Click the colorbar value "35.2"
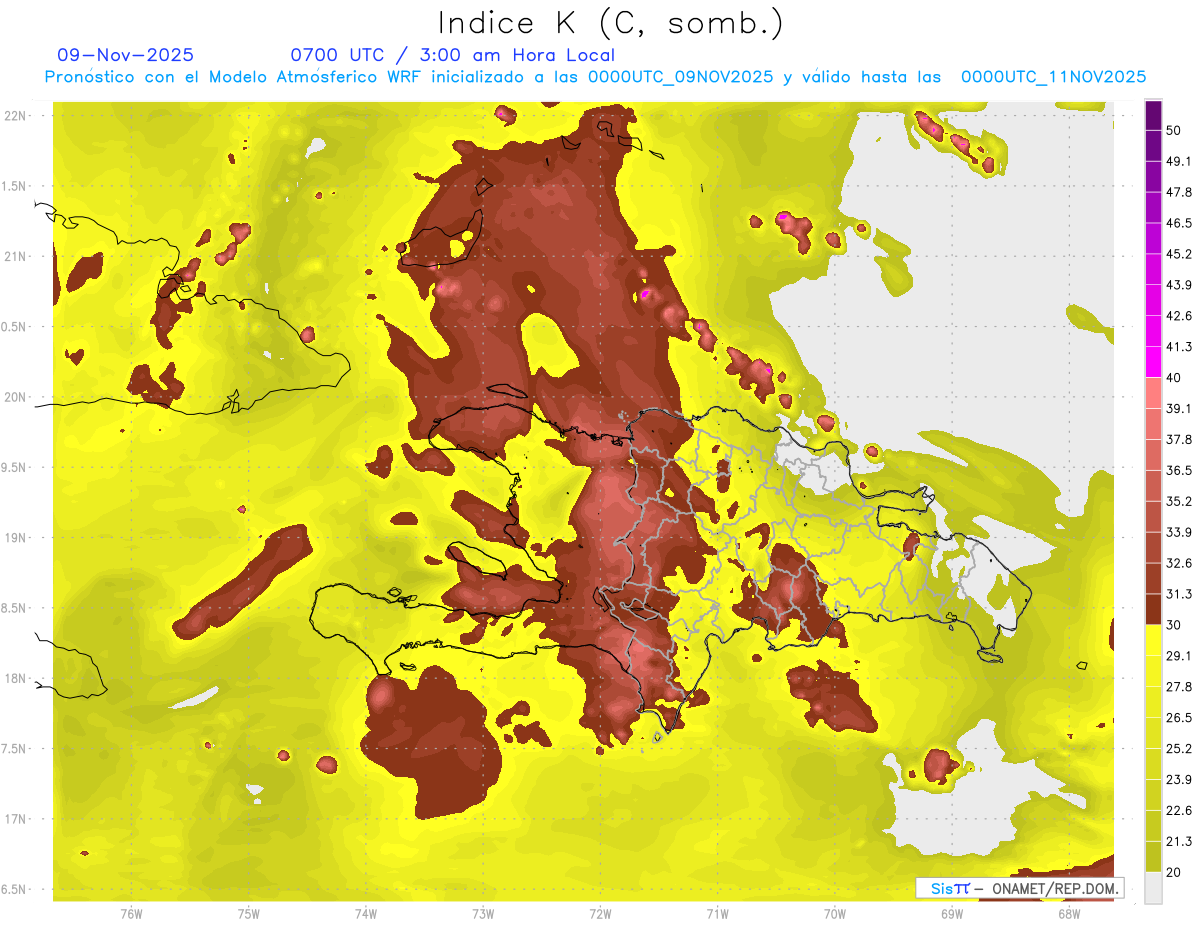This screenshot has width=1200, height=927. point(1178,501)
